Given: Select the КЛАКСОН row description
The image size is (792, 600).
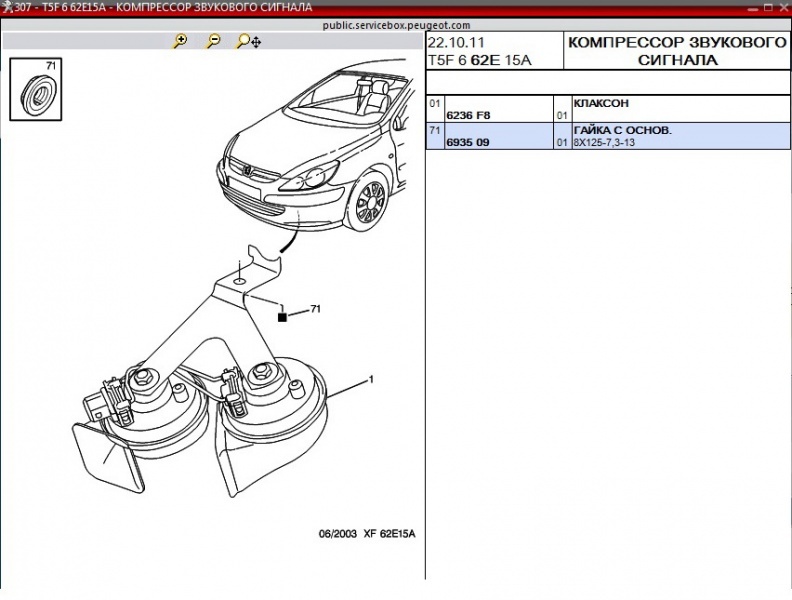Looking at the screenshot, I should 601,103.
